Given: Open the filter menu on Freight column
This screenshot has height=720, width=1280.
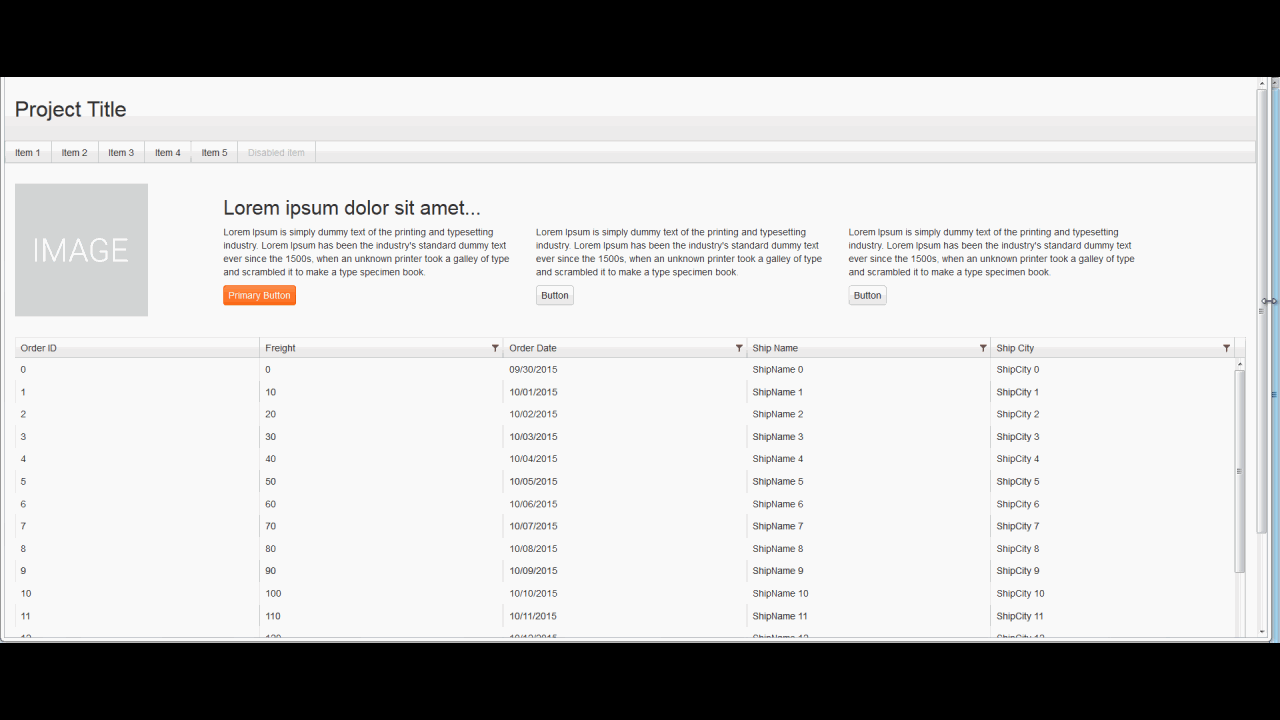Looking at the screenshot, I should (x=495, y=348).
